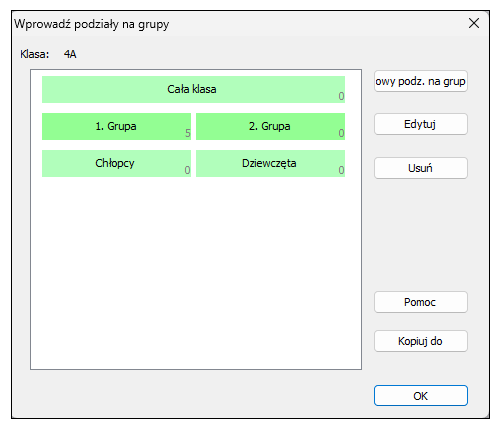The height and width of the screenshot is (429, 499).
Task: Confirm the dialog with OK
Action: 421,396
